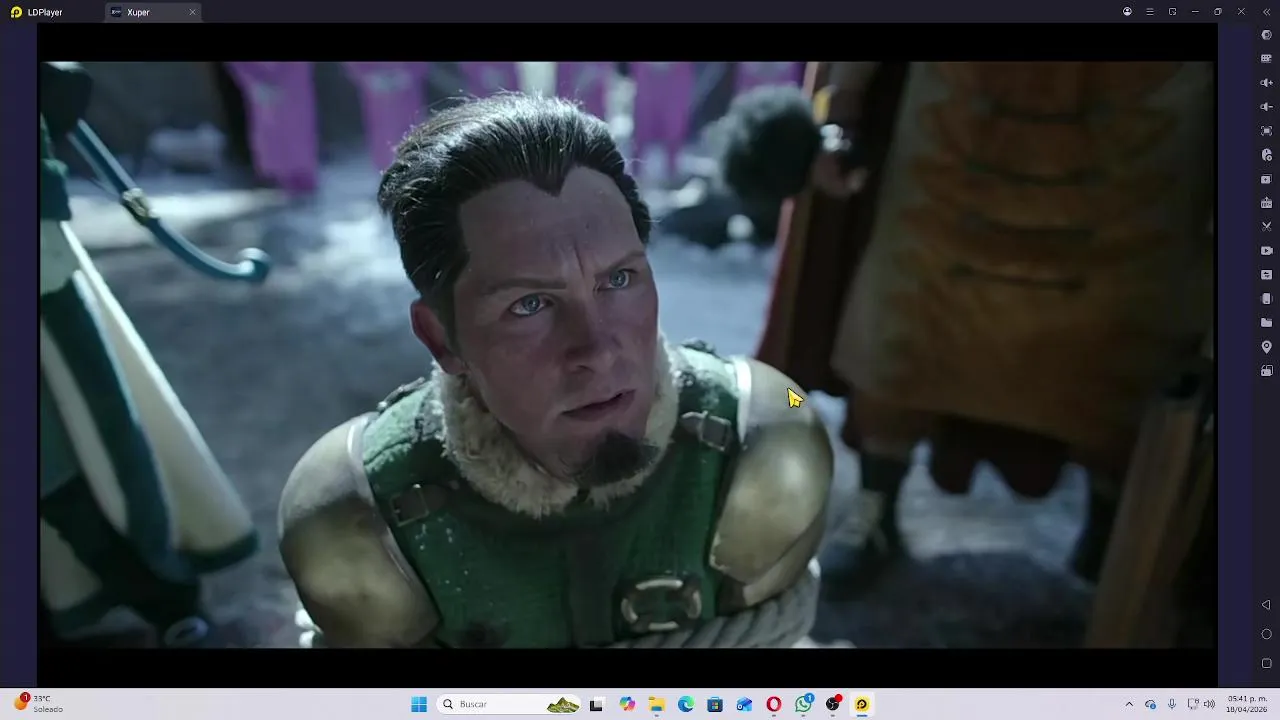Open shared folder icon in sidebar
The height and width of the screenshot is (720, 1280).
tap(1266, 323)
